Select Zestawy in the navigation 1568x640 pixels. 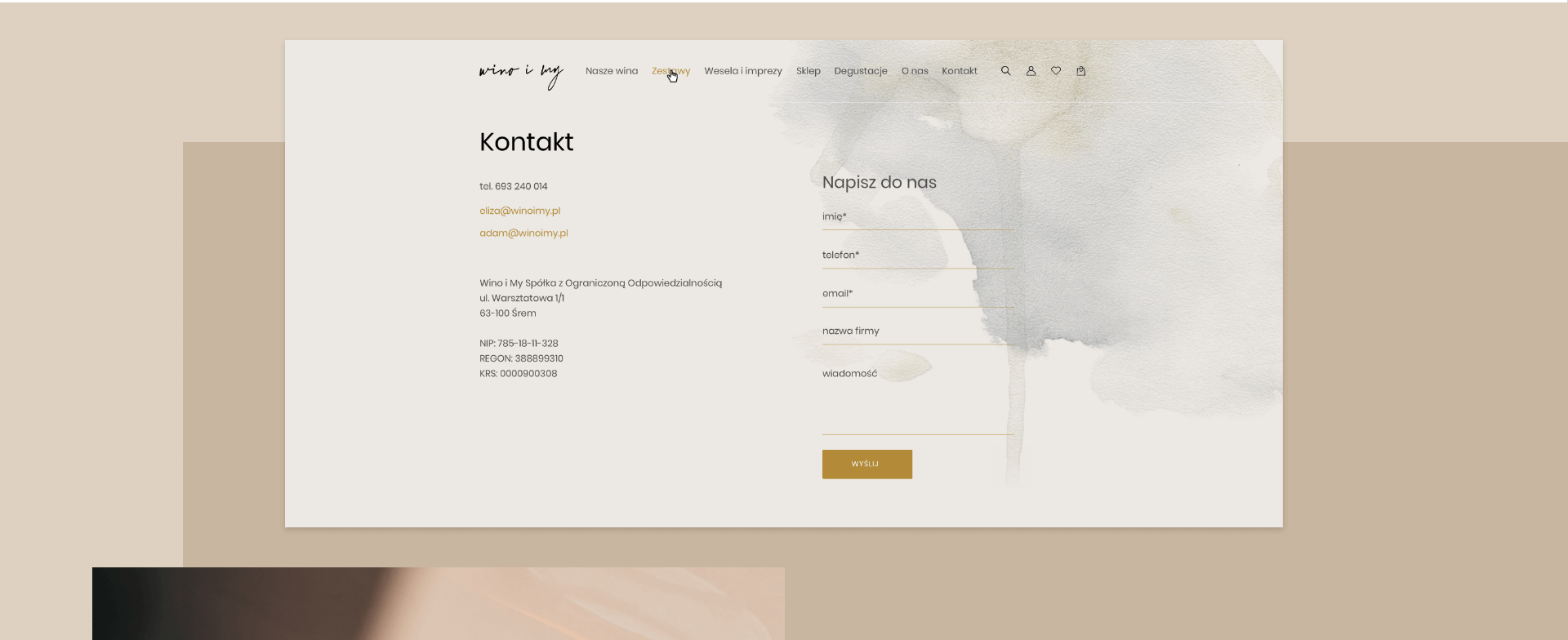click(x=670, y=71)
